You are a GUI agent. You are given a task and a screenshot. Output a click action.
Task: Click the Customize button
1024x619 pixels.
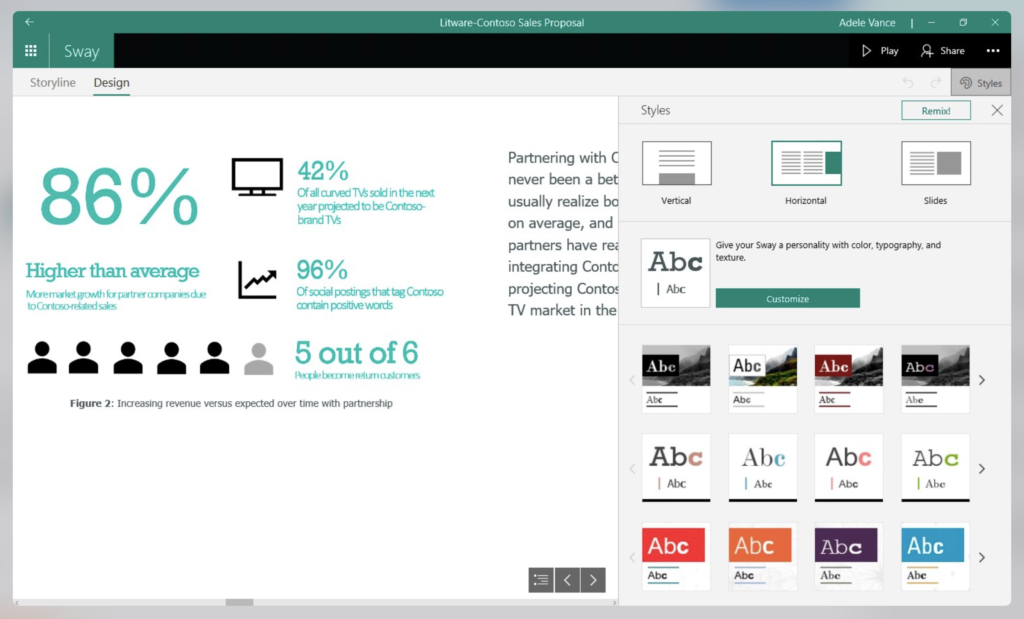tap(787, 298)
